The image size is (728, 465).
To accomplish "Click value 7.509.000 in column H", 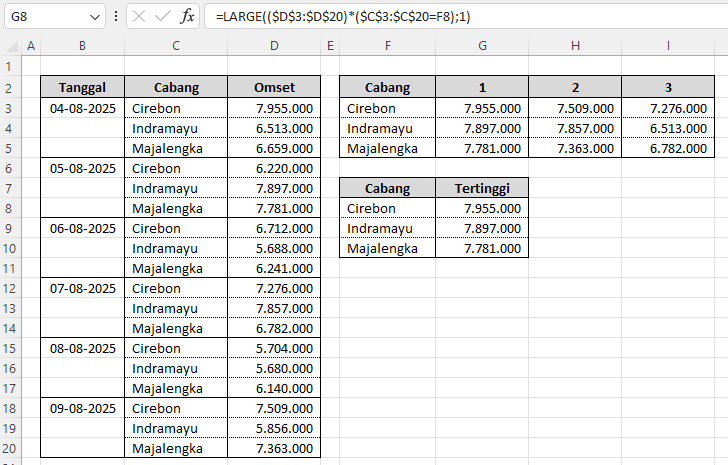I will tap(575, 108).
